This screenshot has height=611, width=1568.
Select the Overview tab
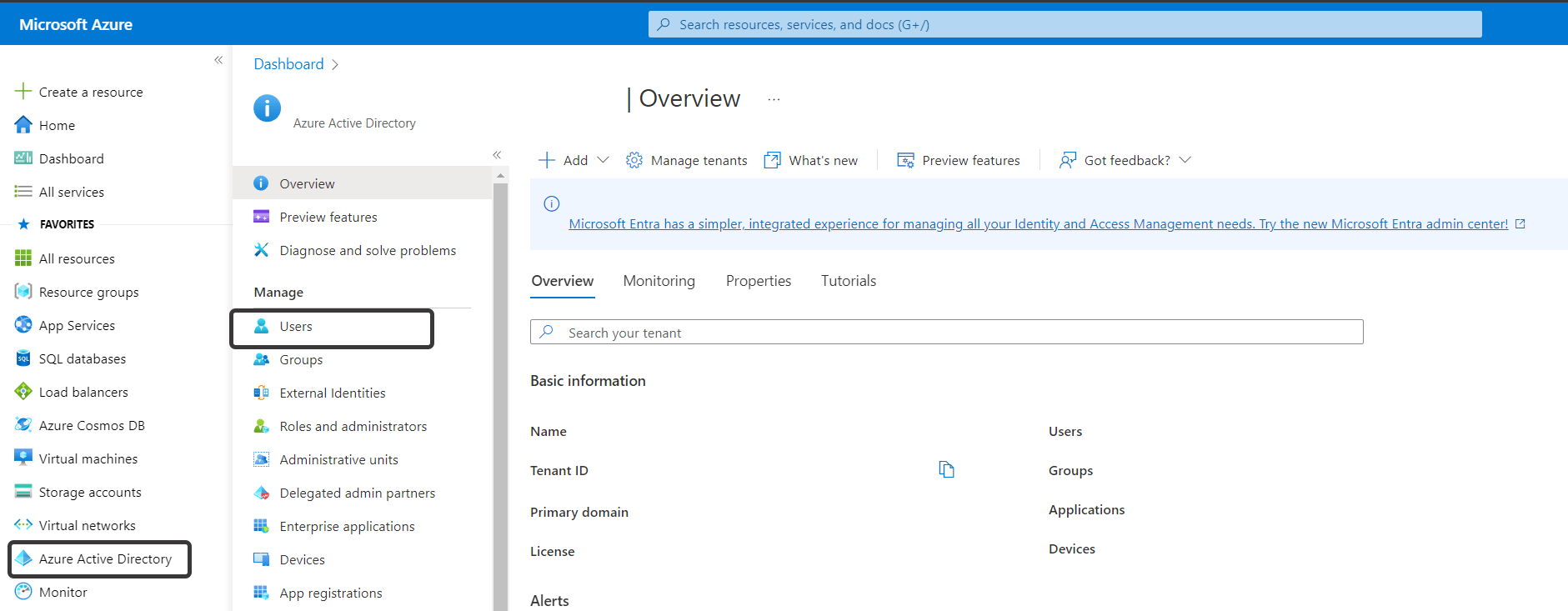tap(563, 281)
